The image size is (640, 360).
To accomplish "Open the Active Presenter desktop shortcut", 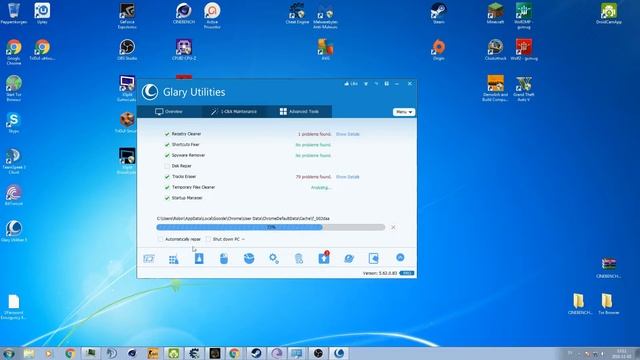I will [x=212, y=16].
